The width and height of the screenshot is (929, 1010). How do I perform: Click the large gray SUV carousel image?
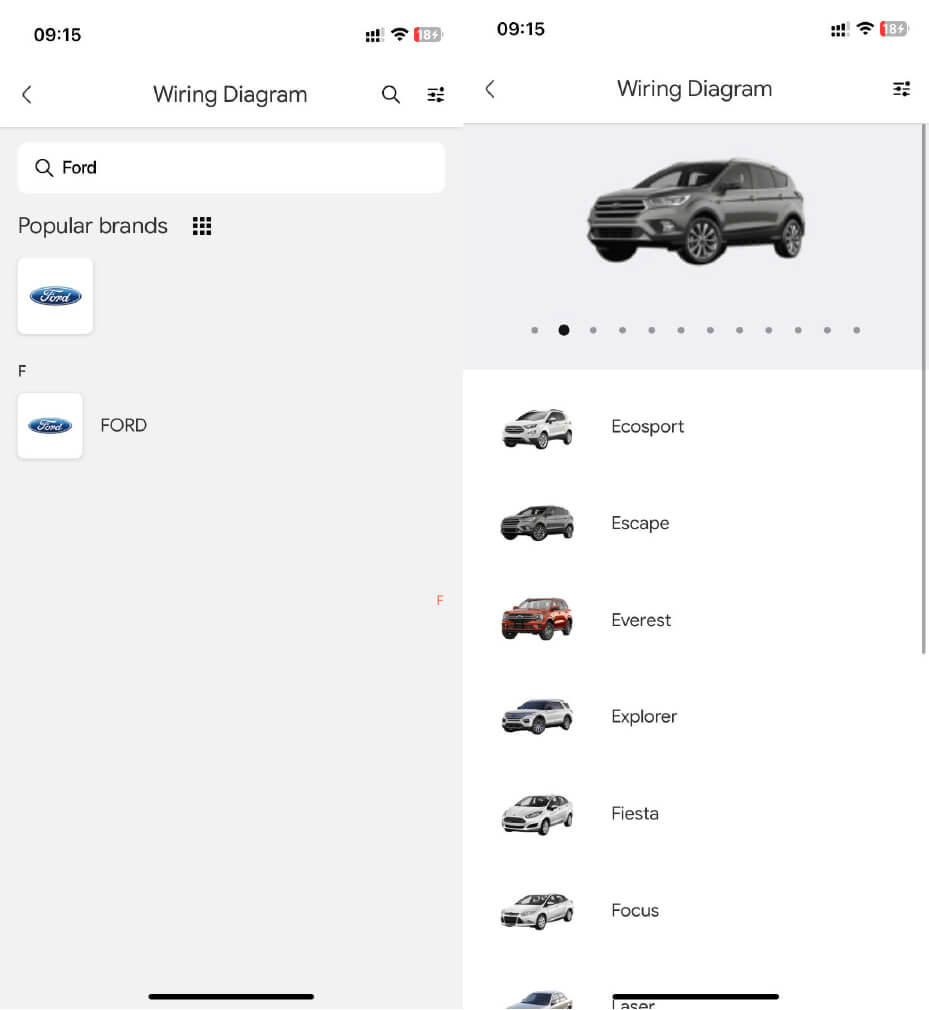click(695, 212)
